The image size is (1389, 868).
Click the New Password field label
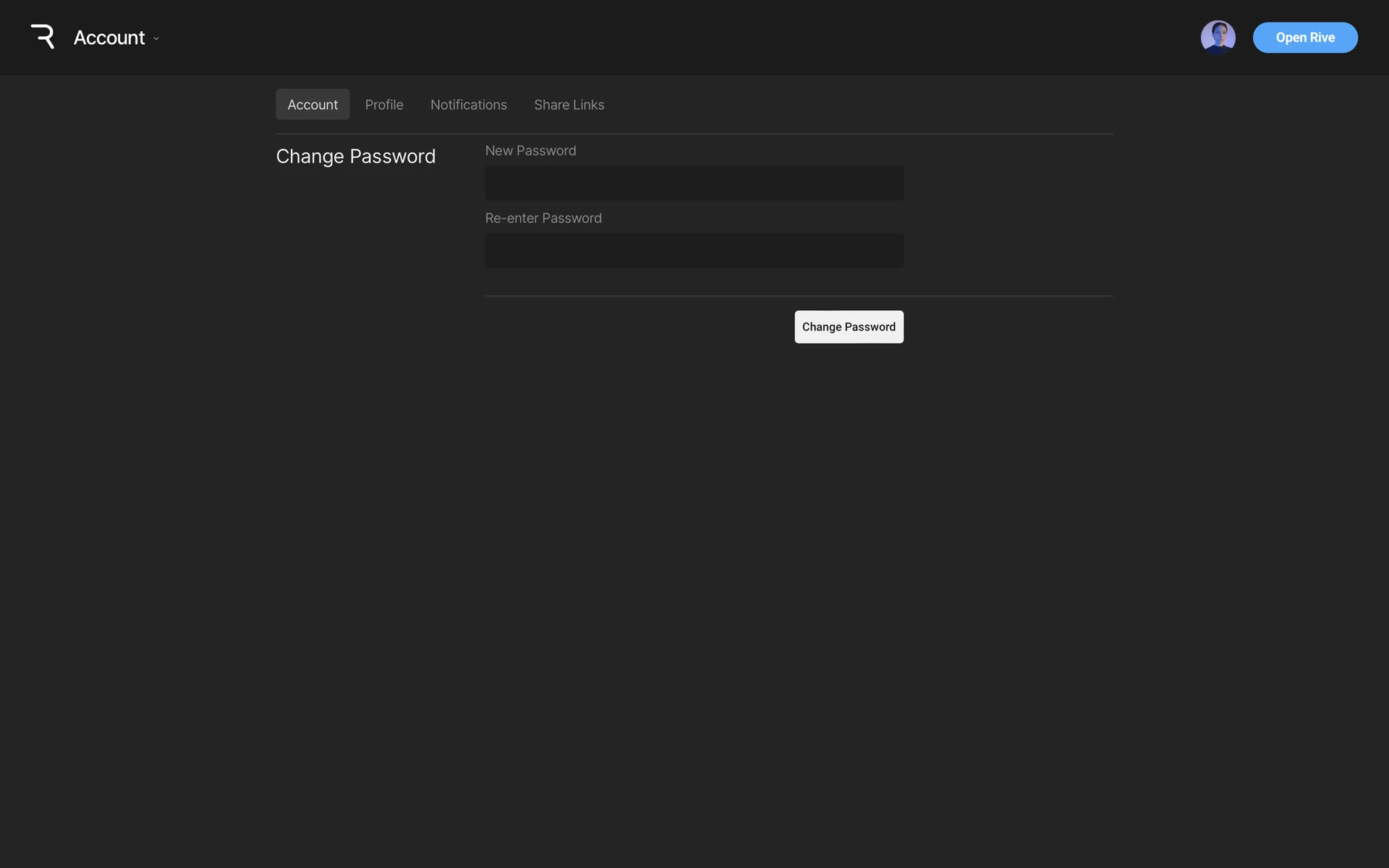530,150
